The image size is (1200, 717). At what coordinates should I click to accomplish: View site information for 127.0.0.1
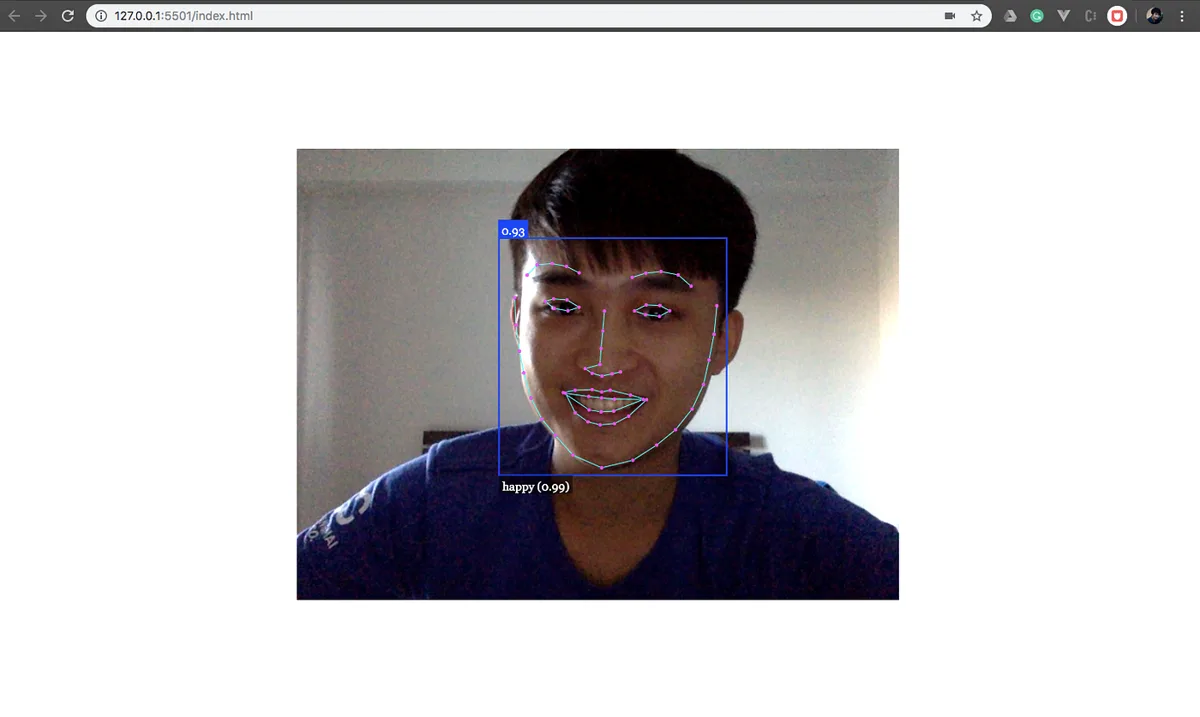coord(102,16)
